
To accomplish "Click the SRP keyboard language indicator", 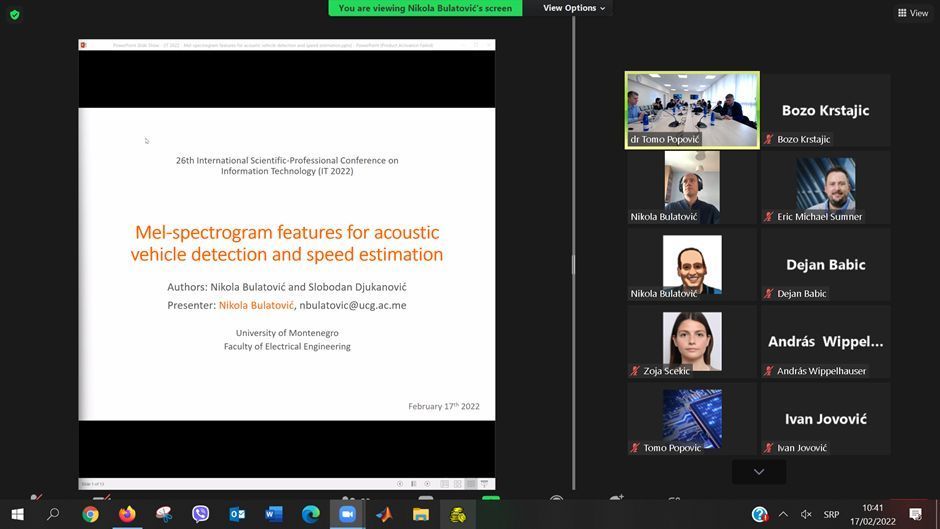I will (831, 514).
